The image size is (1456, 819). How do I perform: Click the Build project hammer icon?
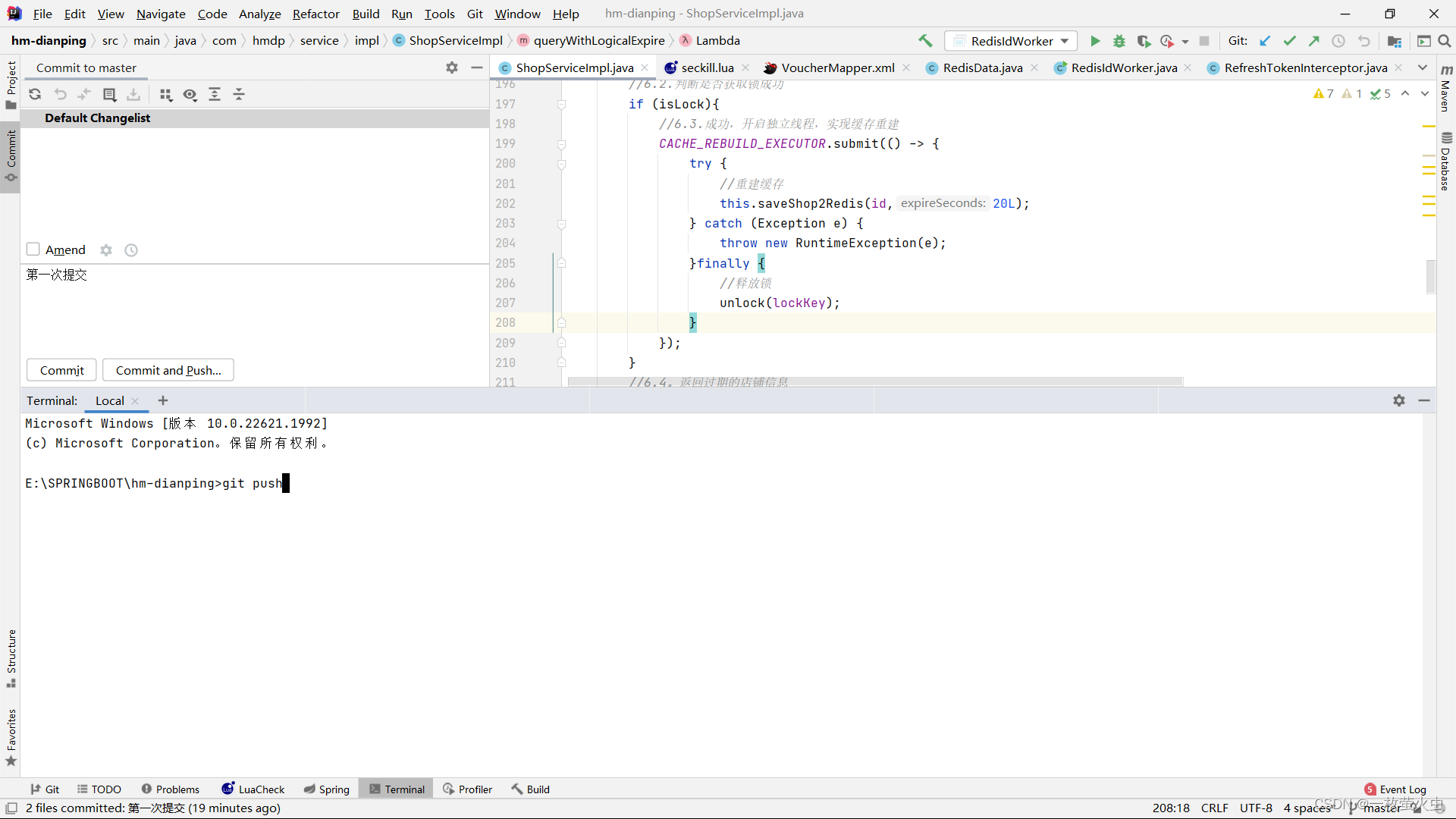coord(925,41)
